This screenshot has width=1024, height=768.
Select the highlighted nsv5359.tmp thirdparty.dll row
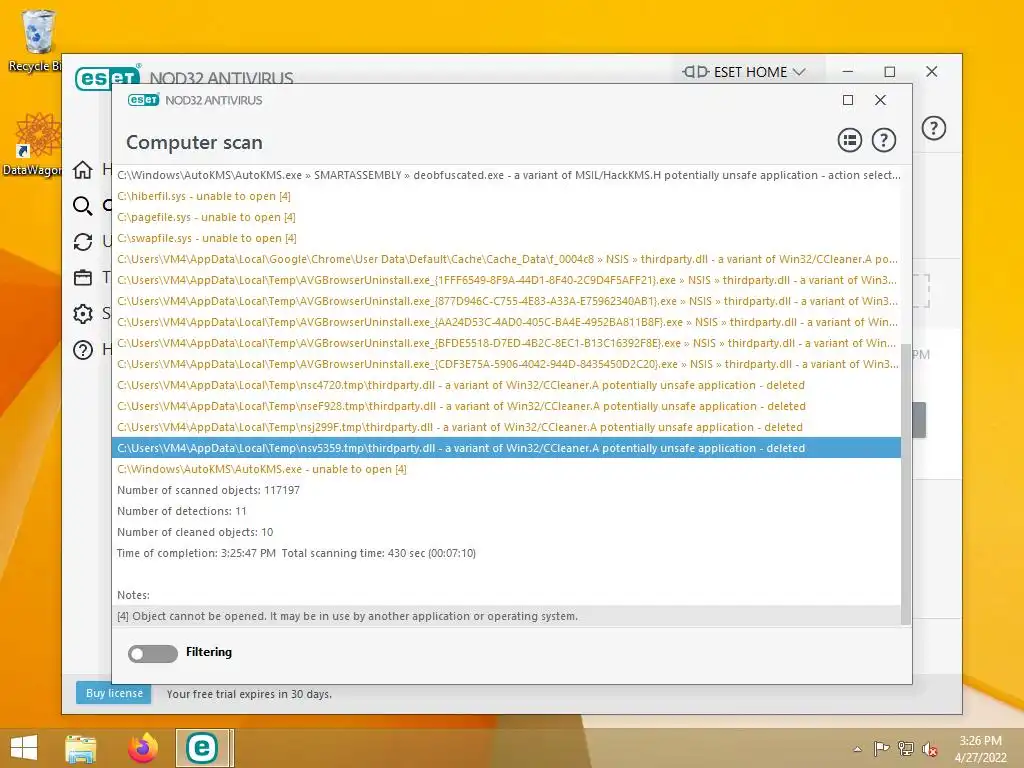tap(506, 448)
